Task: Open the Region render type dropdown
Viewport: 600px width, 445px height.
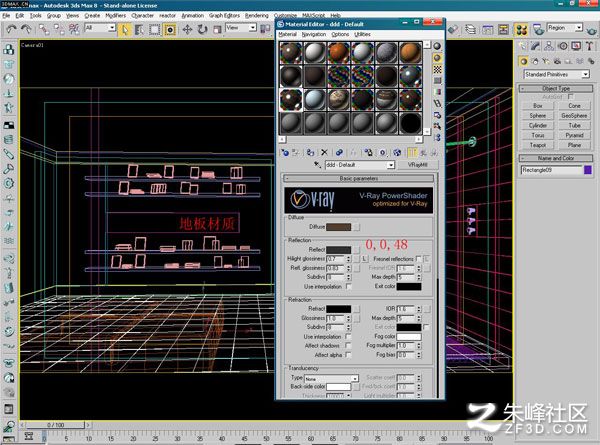Action: (565, 28)
